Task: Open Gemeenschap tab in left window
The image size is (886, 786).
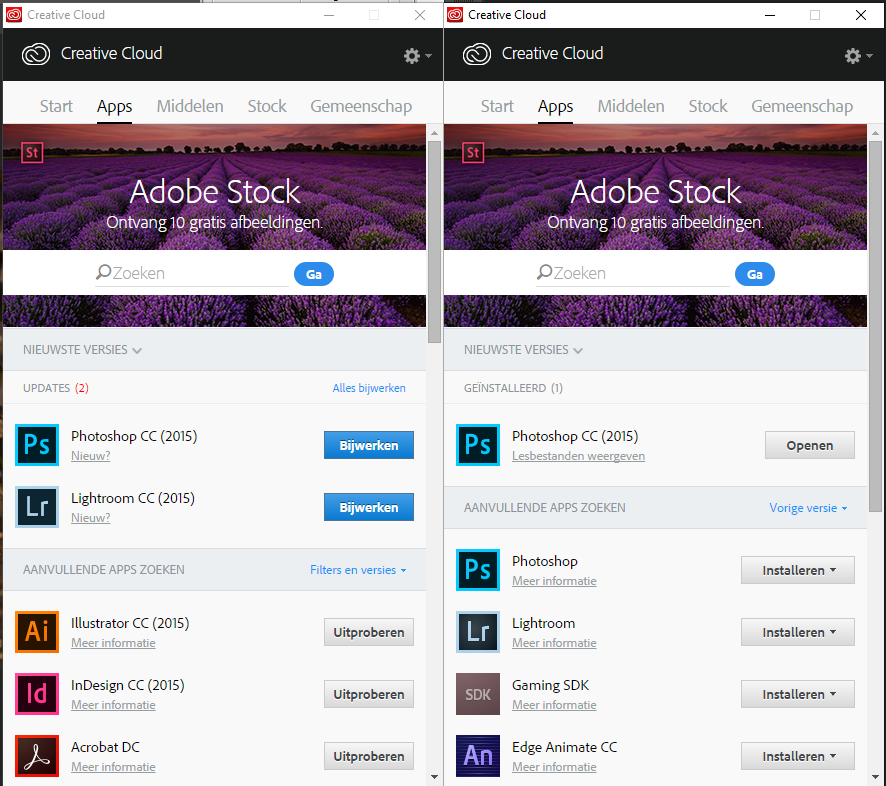Action: (x=361, y=106)
